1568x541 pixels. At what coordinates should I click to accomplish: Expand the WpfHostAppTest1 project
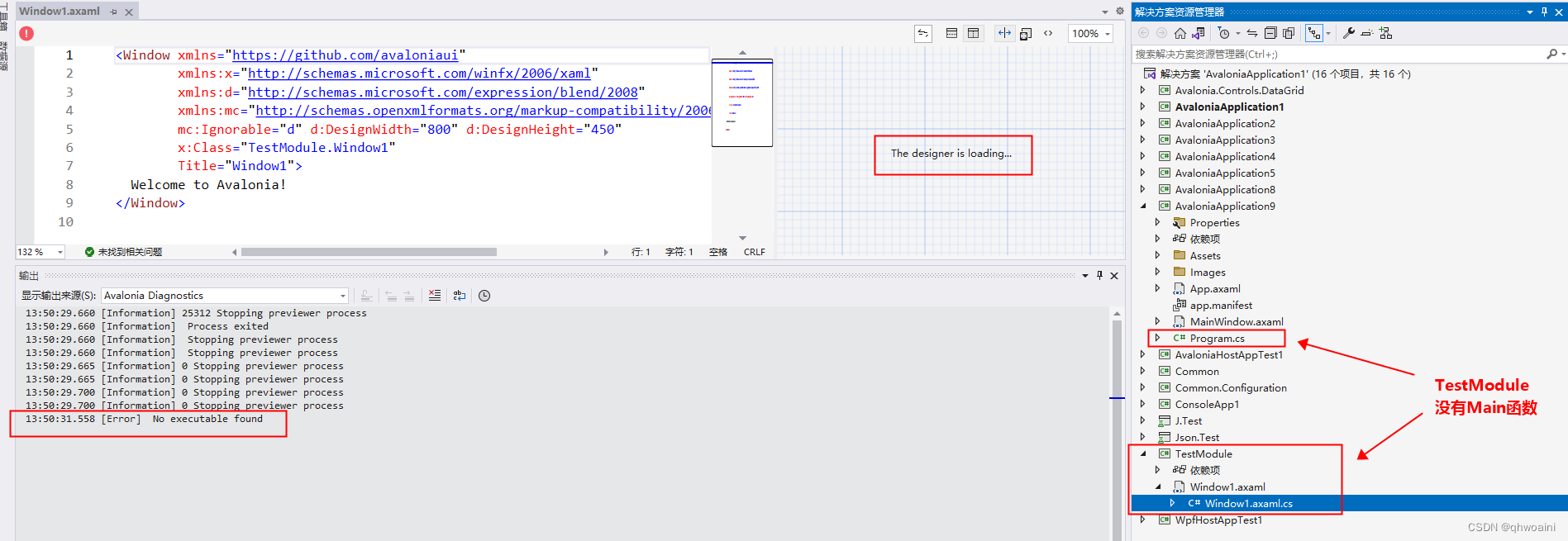[x=1143, y=520]
